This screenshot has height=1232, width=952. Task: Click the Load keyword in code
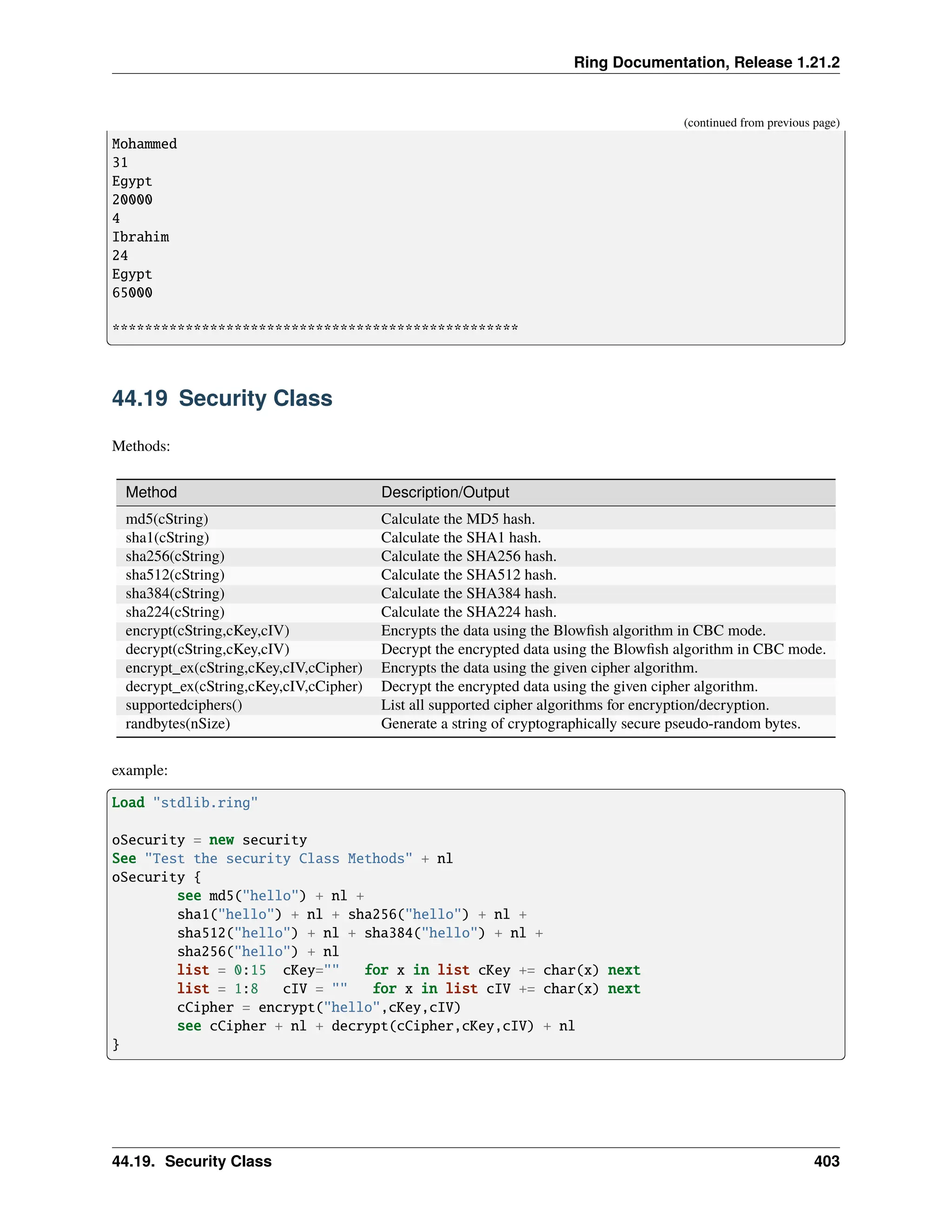(x=128, y=803)
